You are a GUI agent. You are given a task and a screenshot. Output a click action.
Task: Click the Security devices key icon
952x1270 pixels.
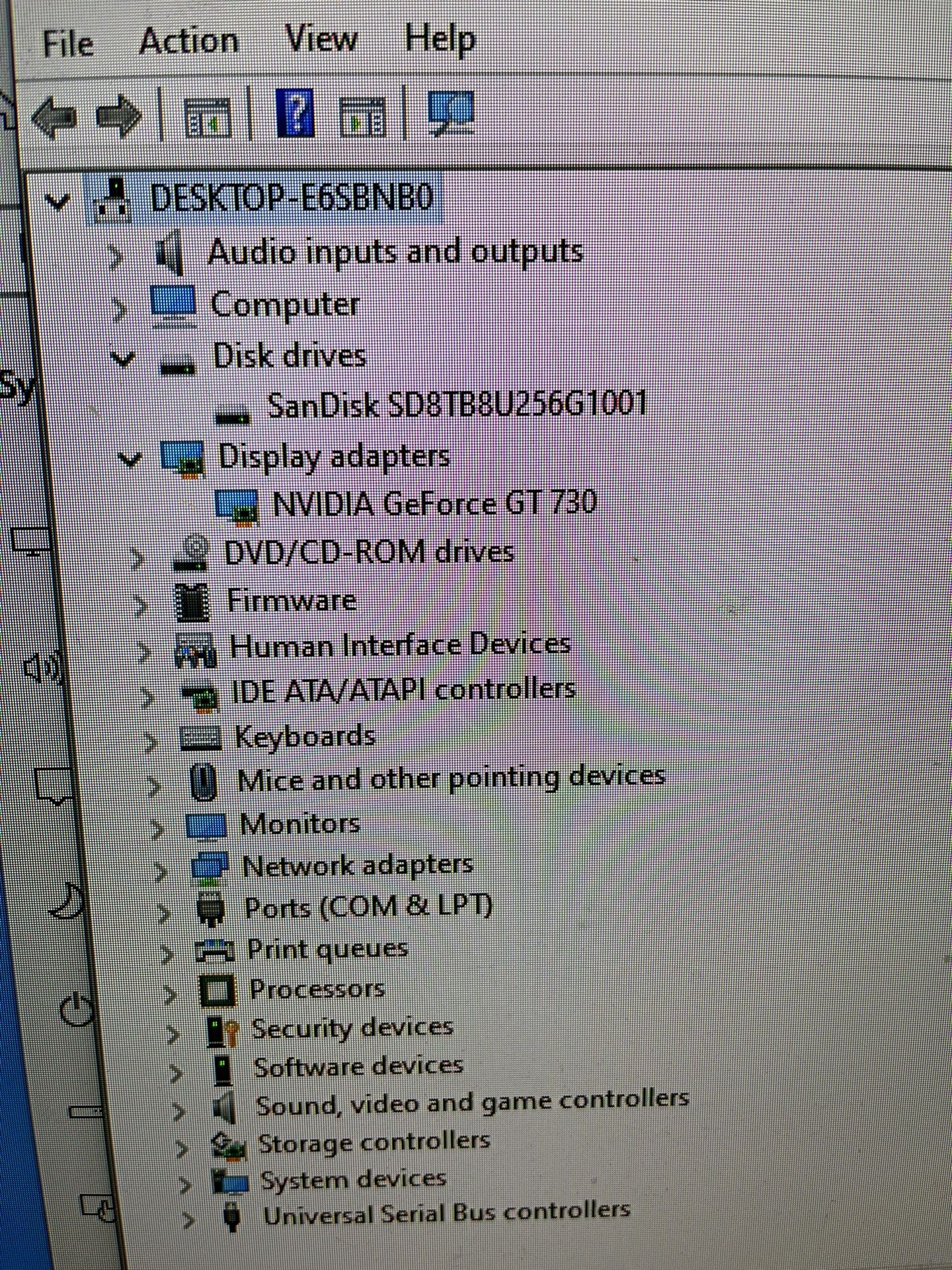coord(222,1031)
